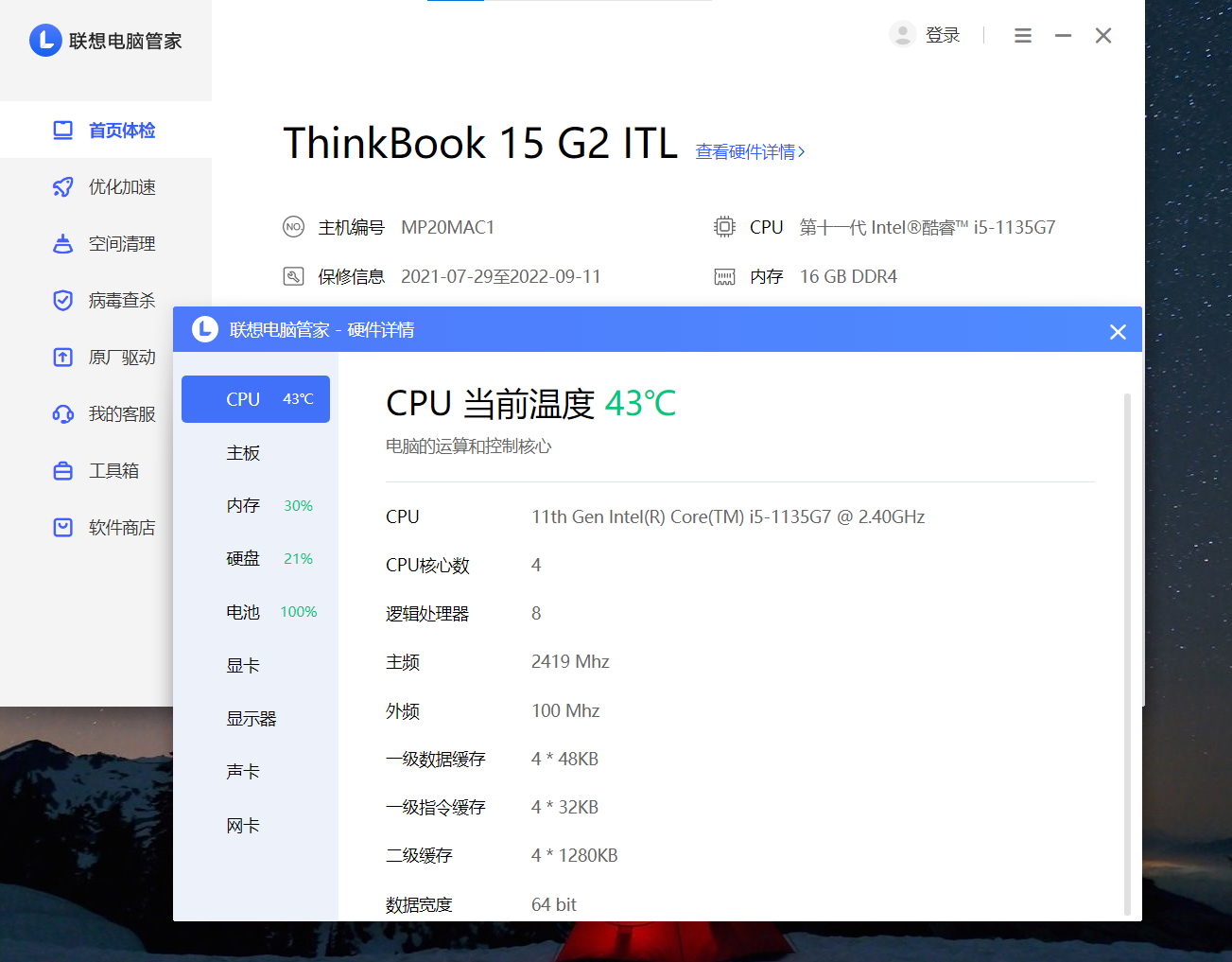Click the 一级数据缓存 value 4 * 48KB
Image resolution: width=1232 pixels, height=962 pixels.
564,759
